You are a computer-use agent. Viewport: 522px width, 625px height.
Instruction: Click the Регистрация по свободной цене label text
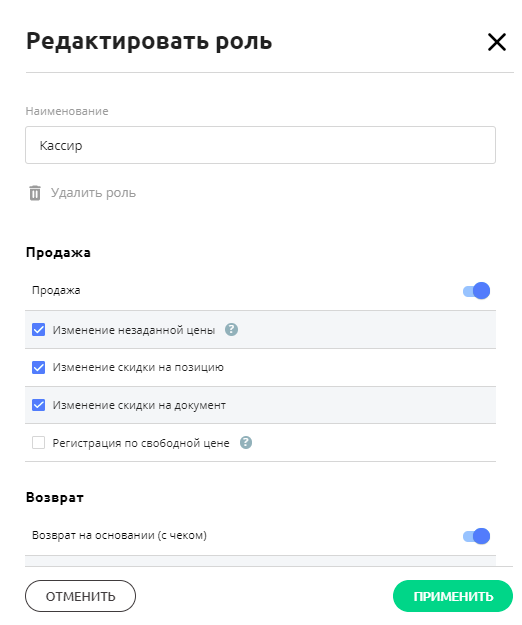(x=141, y=443)
